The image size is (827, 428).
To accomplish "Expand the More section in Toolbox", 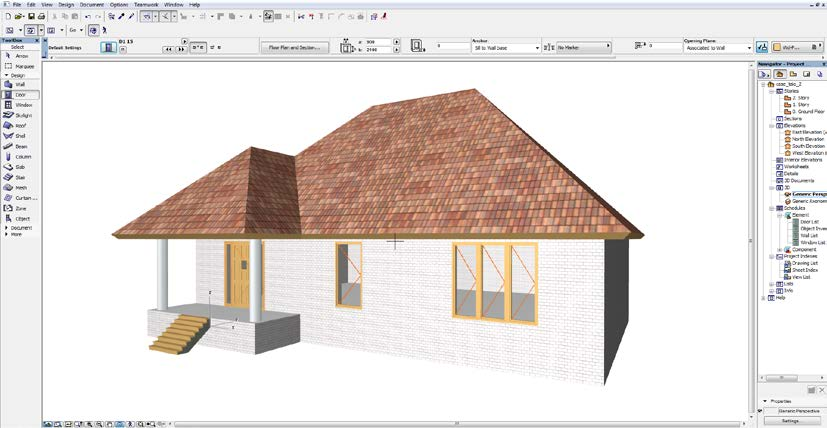I will [6, 234].
